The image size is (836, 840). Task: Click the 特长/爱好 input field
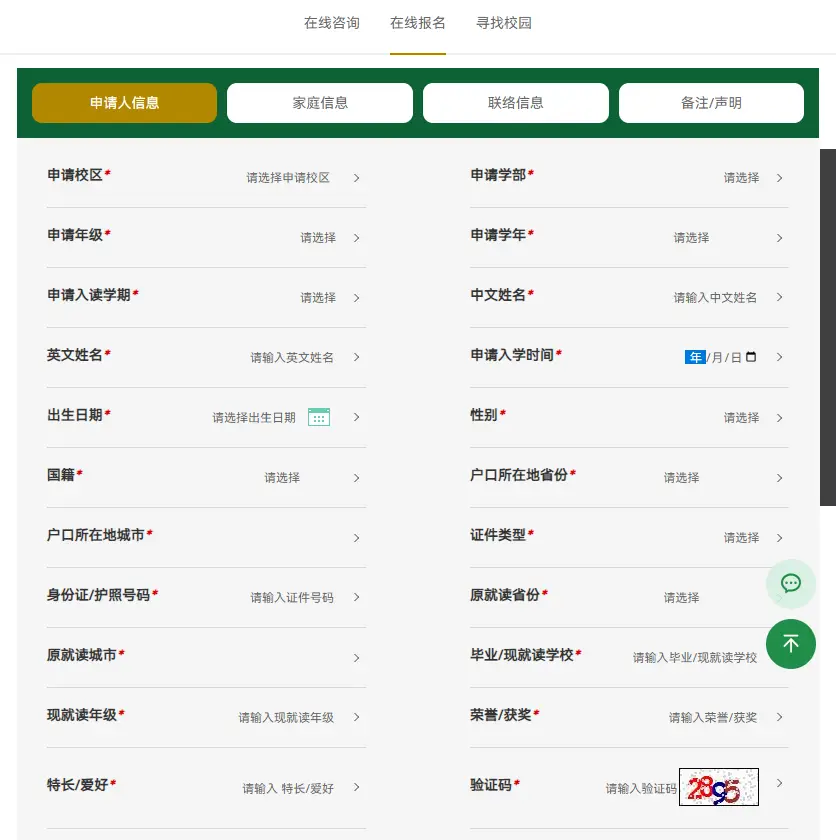288,789
